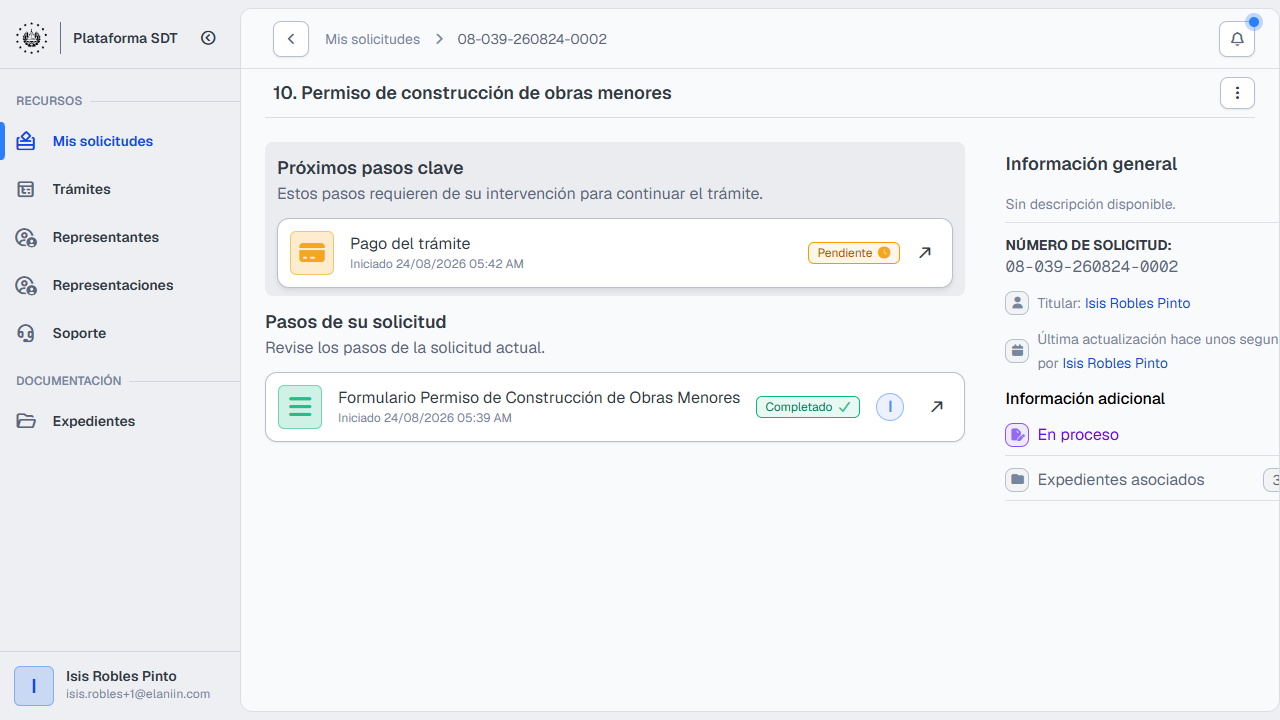Click the Representaciones person icon
This screenshot has height=720, width=1280.
(26, 285)
